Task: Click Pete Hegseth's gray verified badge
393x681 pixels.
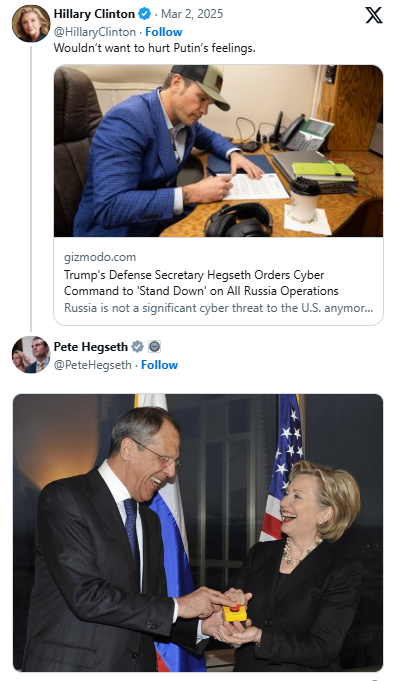Action: click(137, 347)
